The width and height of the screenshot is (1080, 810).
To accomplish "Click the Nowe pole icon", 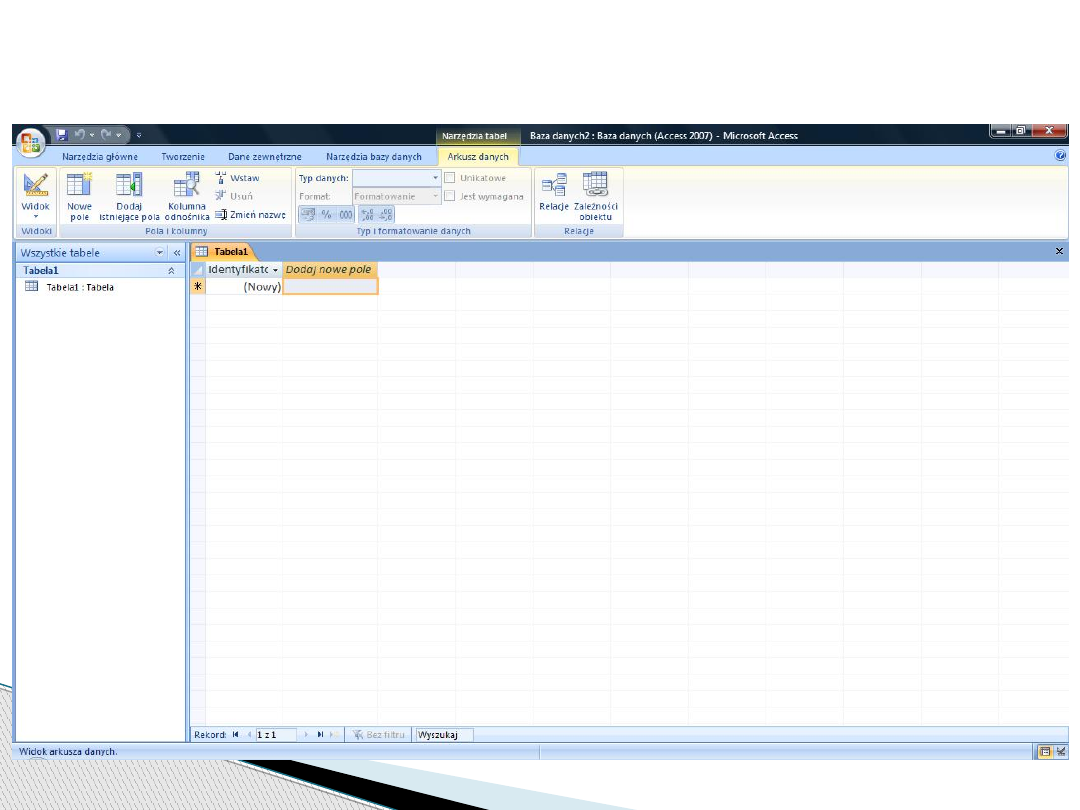I will pos(79,186).
